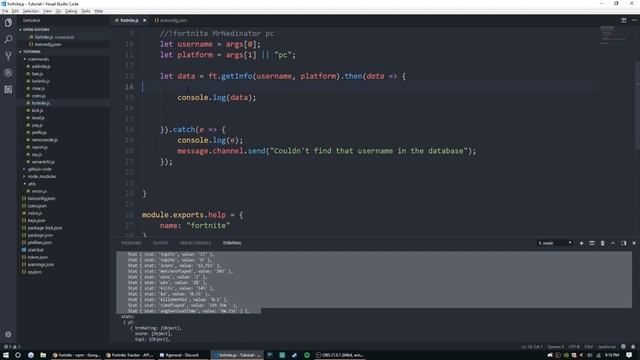Open the Help menu

(x=99, y=11)
